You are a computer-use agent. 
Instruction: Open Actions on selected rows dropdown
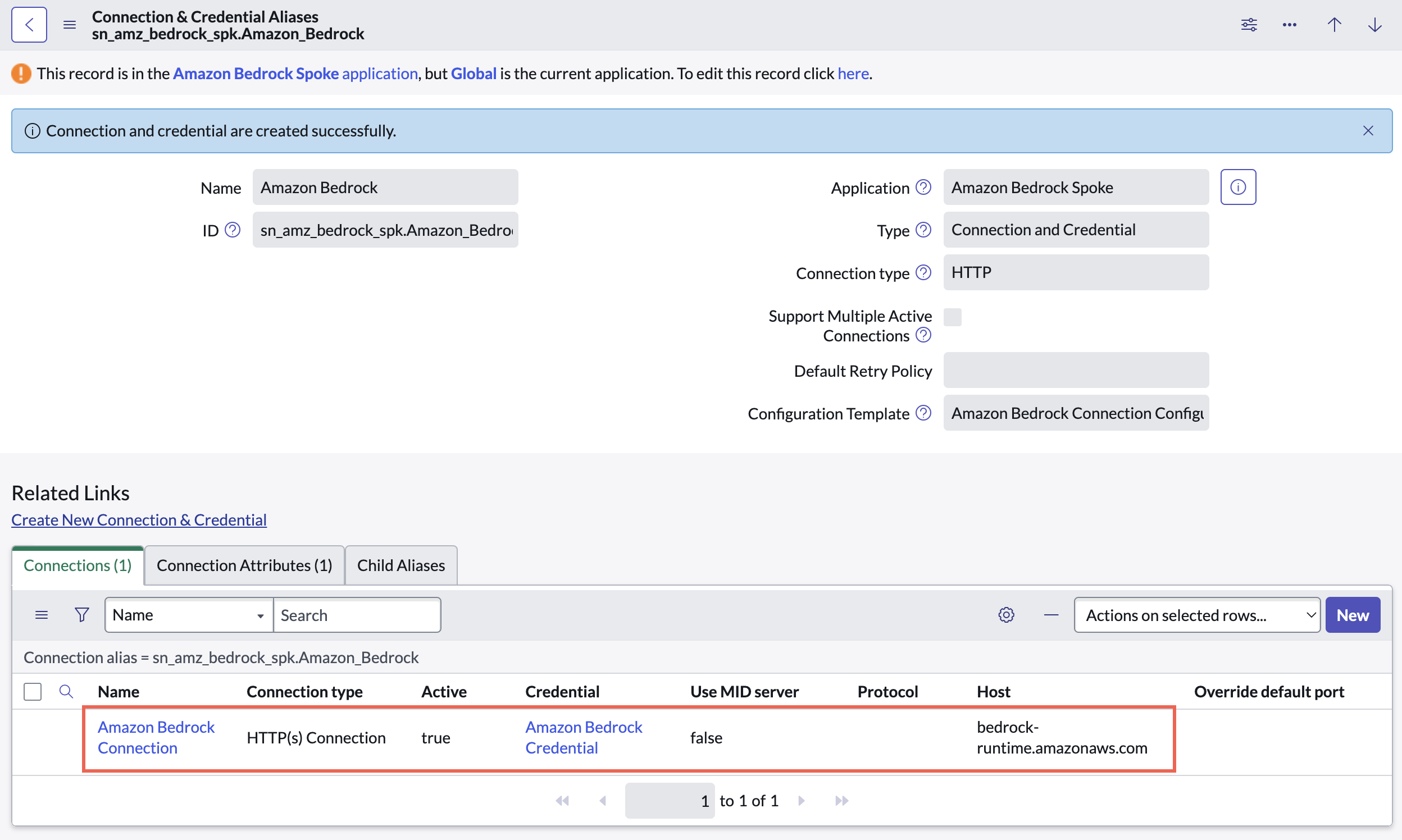[1197, 615]
